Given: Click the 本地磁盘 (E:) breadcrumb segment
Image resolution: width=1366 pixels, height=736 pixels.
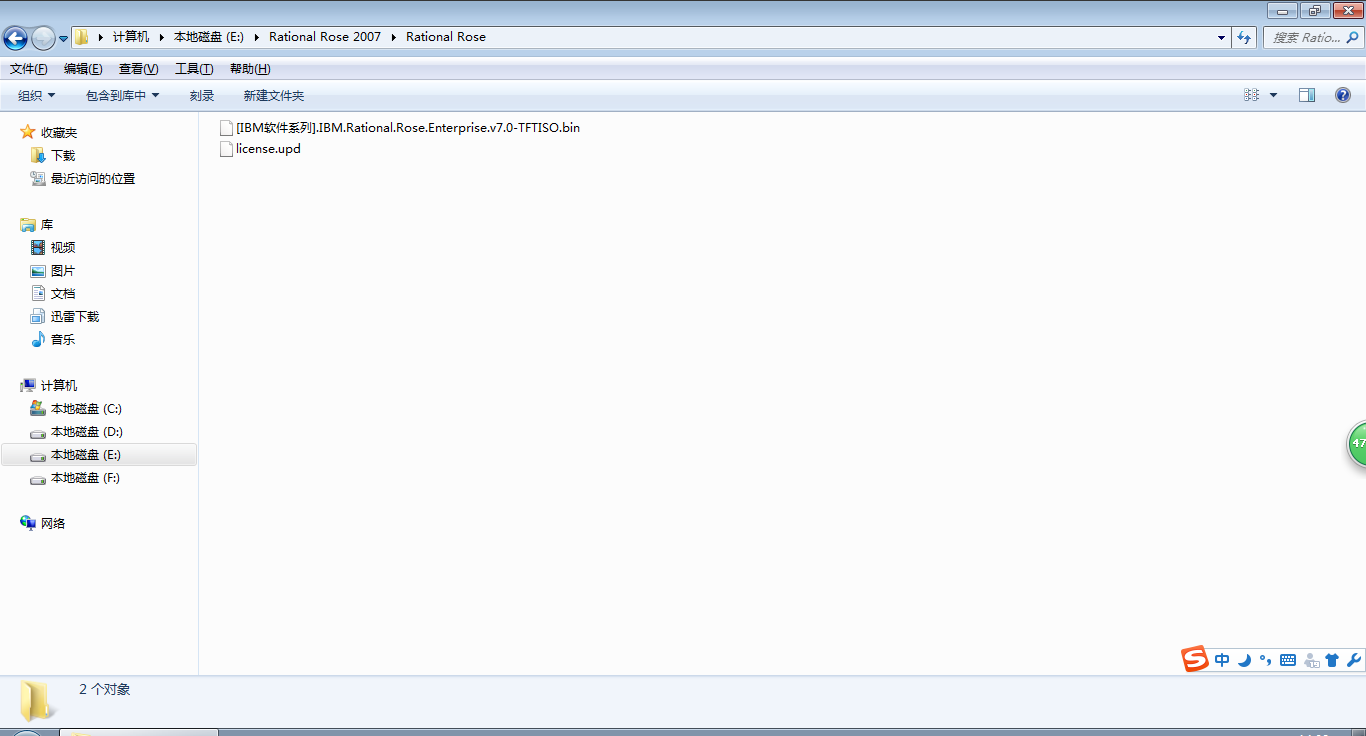Looking at the screenshot, I should [208, 37].
